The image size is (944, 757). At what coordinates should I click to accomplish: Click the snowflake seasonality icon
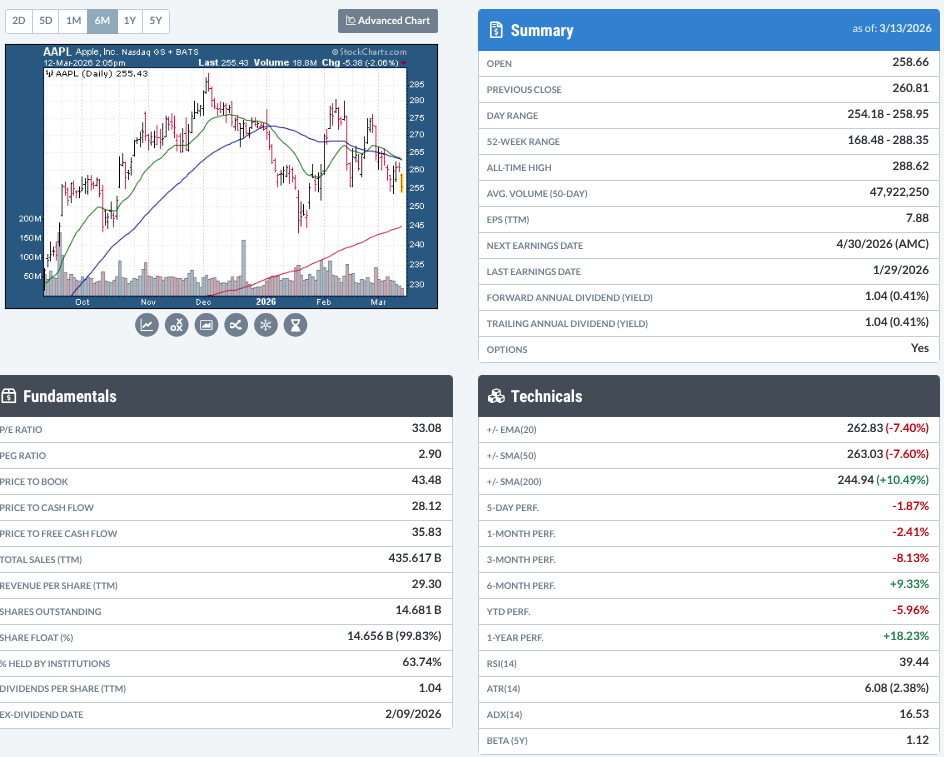click(x=266, y=325)
